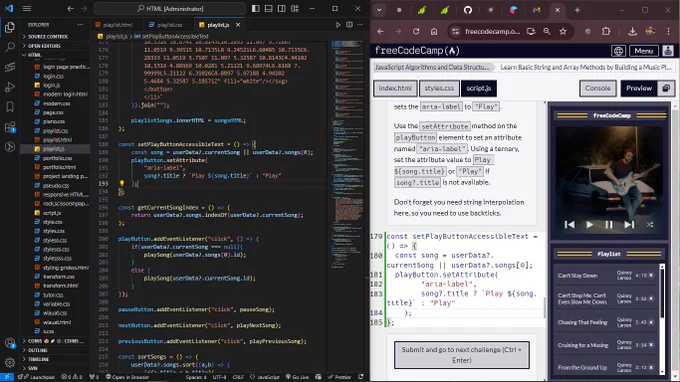Toggle the Console pane

coord(598,88)
